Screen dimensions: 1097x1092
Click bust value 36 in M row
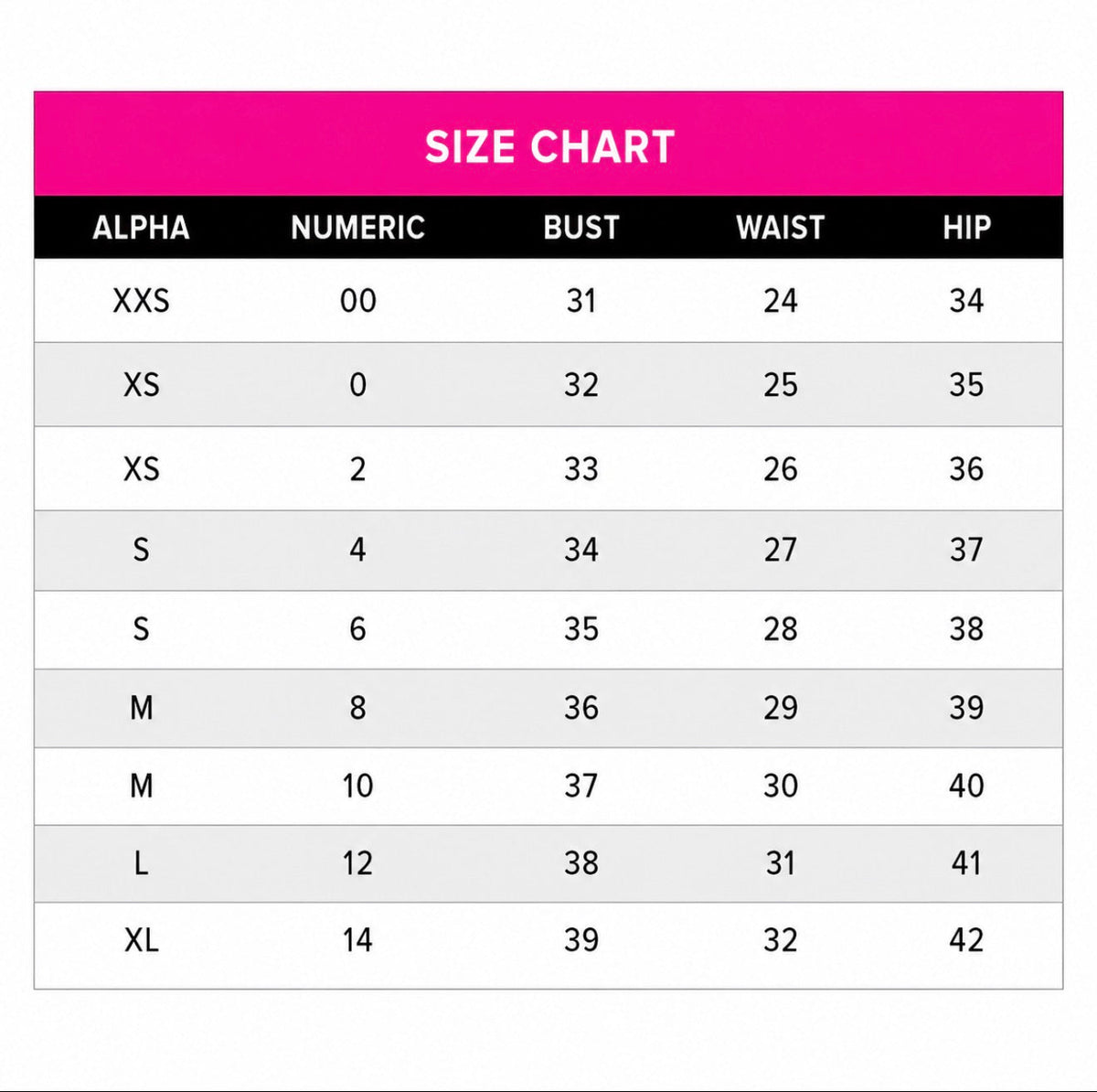click(x=581, y=708)
